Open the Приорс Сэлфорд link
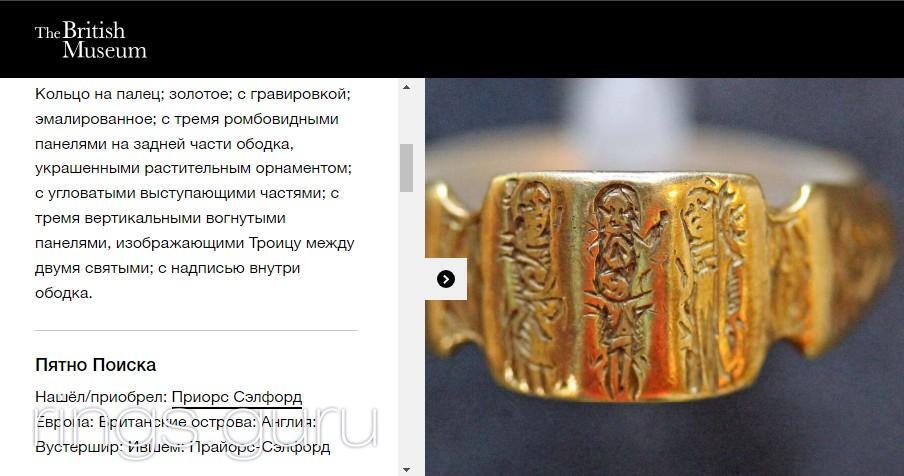904x476 pixels. (237, 397)
